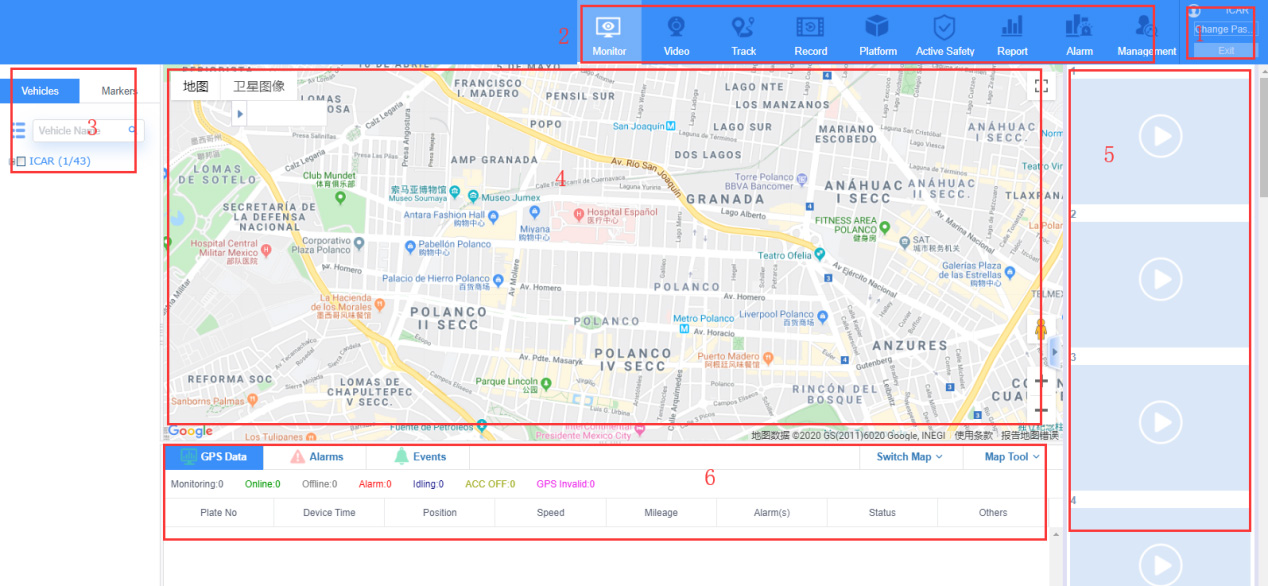Image resolution: width=1268 pixels, height=586 pixels.
Task: Open the Platform module
Action: (877, 36)
